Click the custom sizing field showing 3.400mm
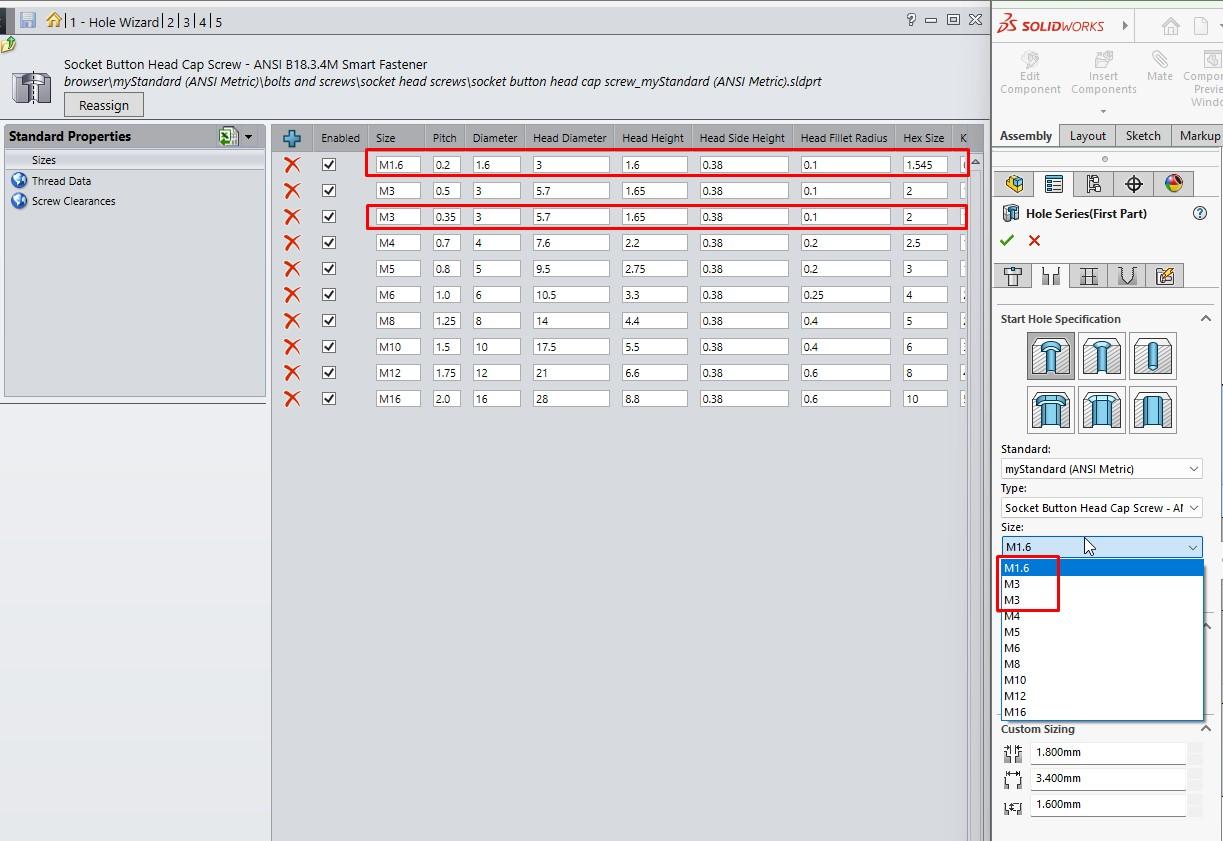Image resolution: width=1223 pixels, height=841 pixels. coord(1108,778)
